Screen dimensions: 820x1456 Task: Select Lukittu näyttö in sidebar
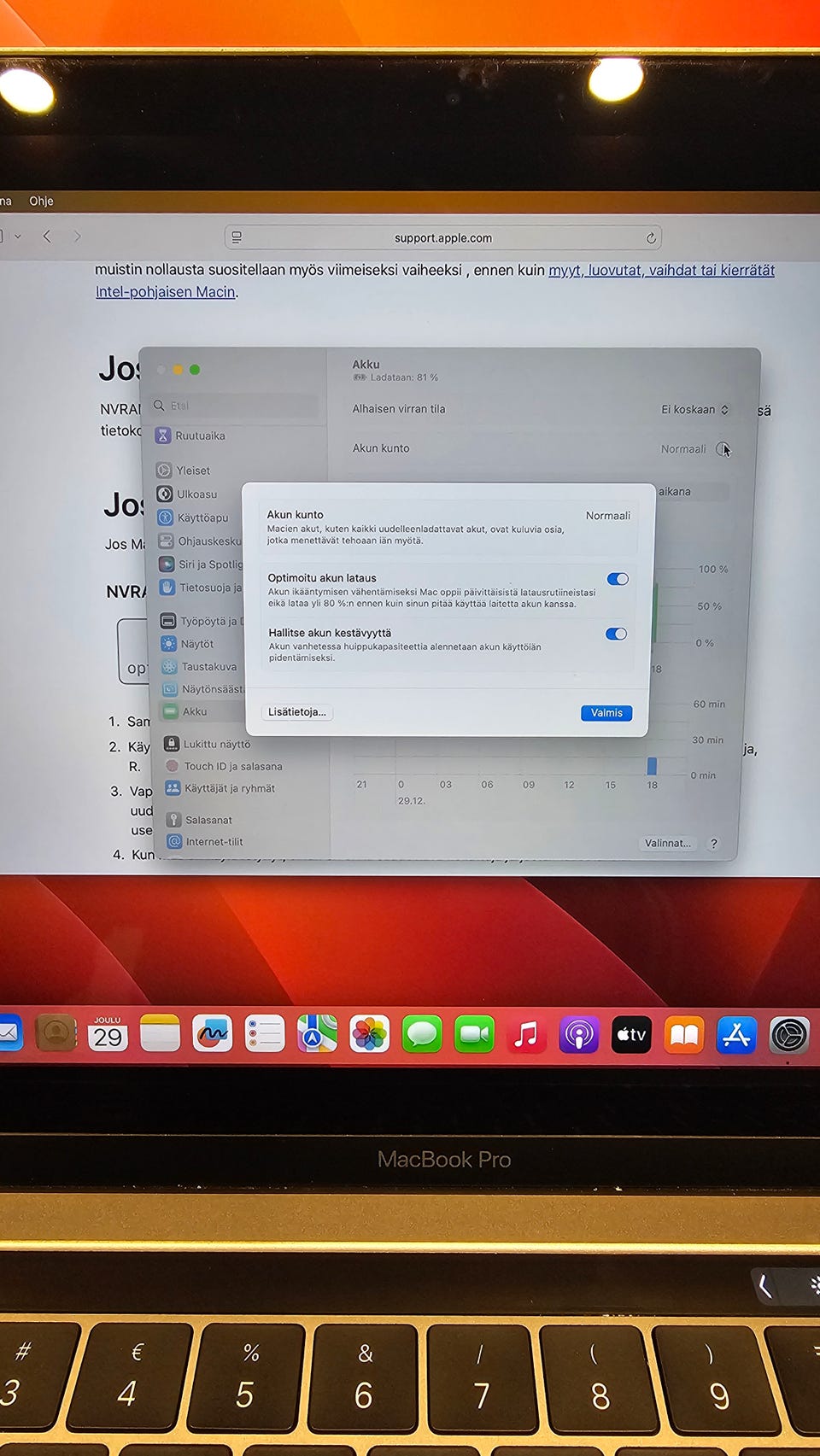208,744
